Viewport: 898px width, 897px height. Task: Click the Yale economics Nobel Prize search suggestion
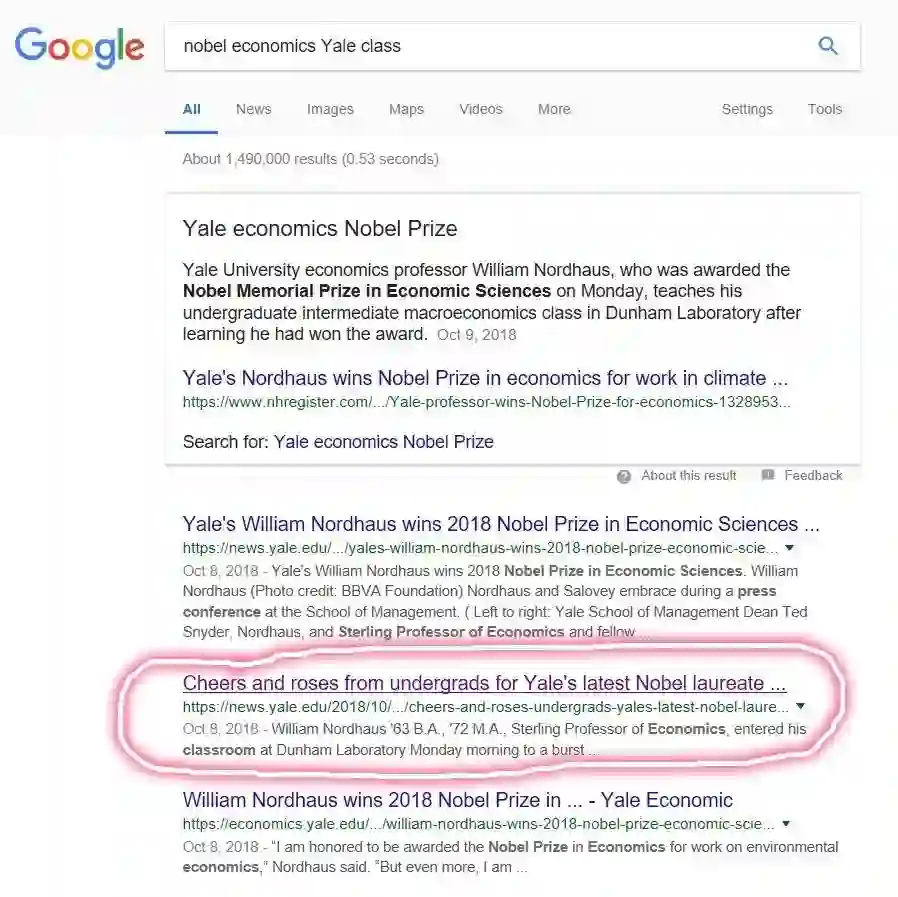[383, 441]
